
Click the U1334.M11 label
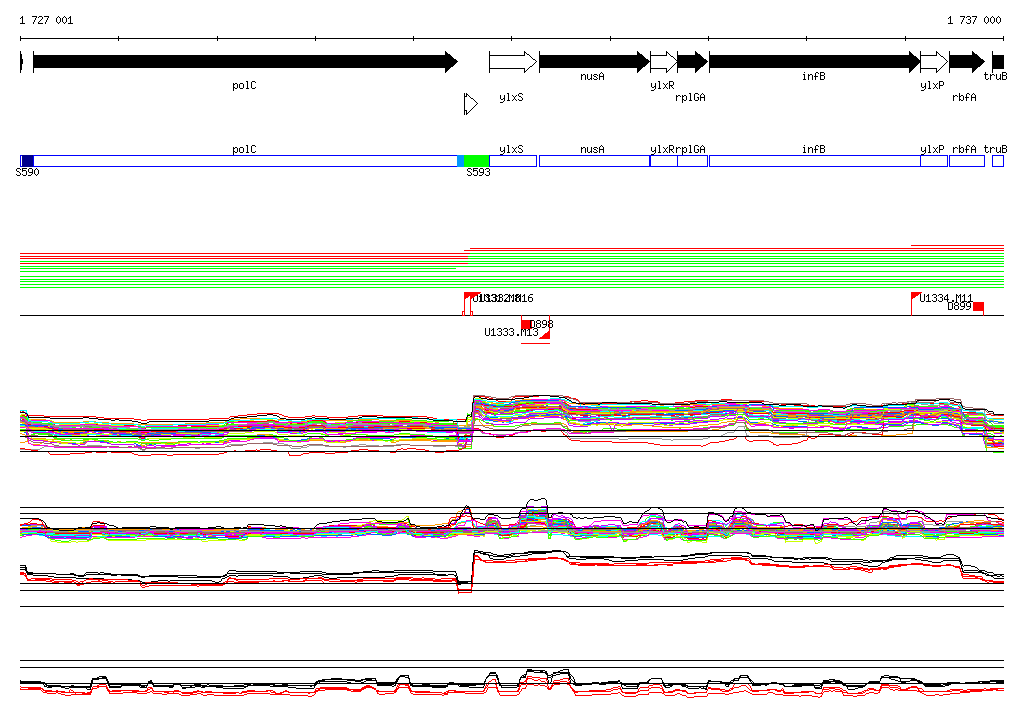946,298
